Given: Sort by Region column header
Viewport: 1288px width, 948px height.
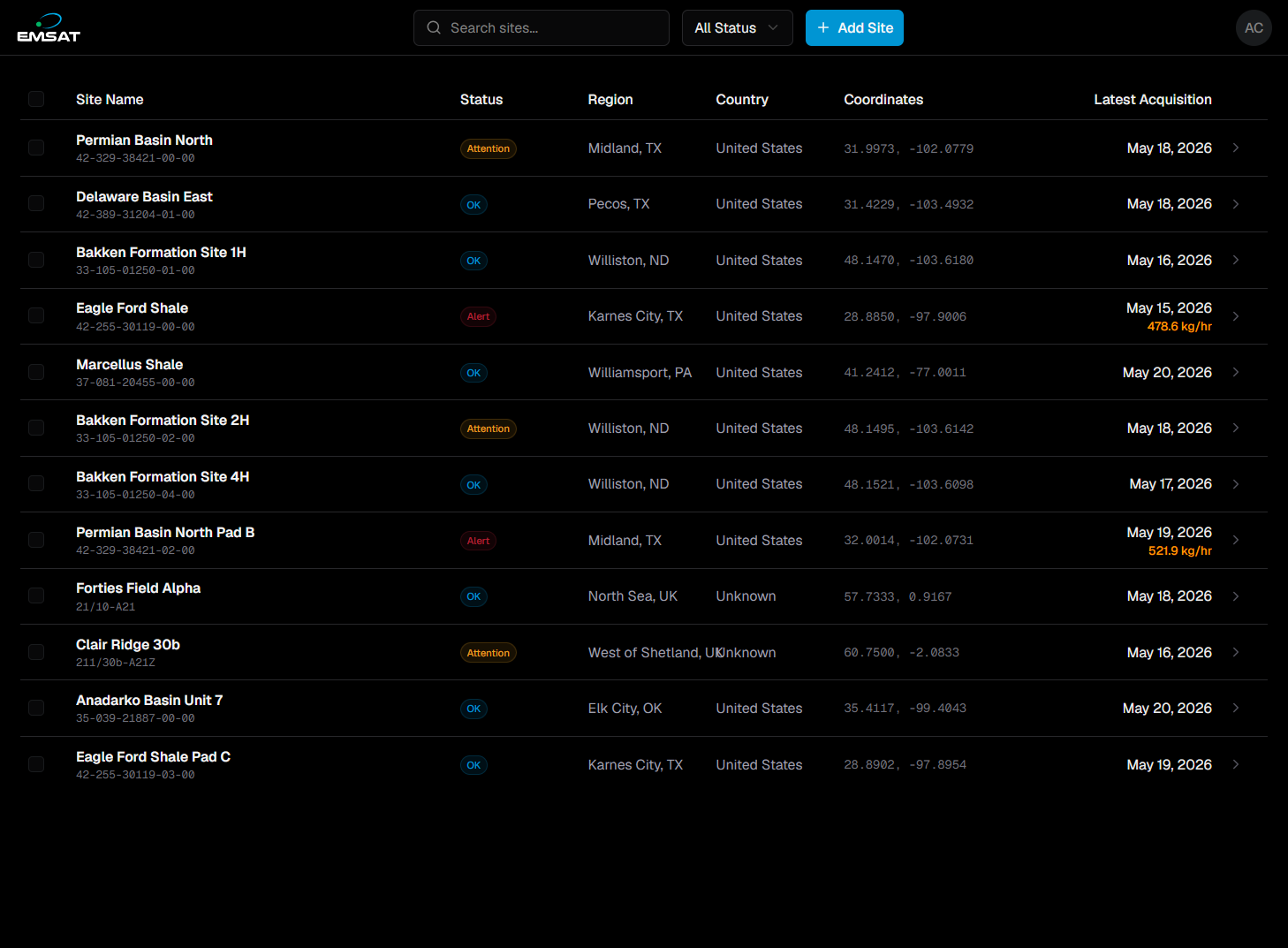Looking at the screenshot, I should (x=610, y=99).
